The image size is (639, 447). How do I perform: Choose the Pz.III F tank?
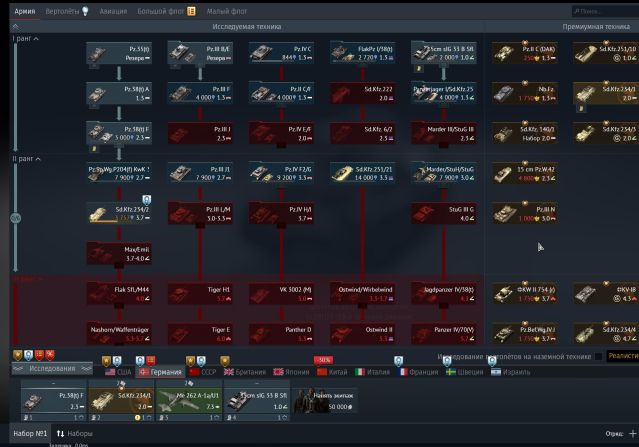pos(200,93)
